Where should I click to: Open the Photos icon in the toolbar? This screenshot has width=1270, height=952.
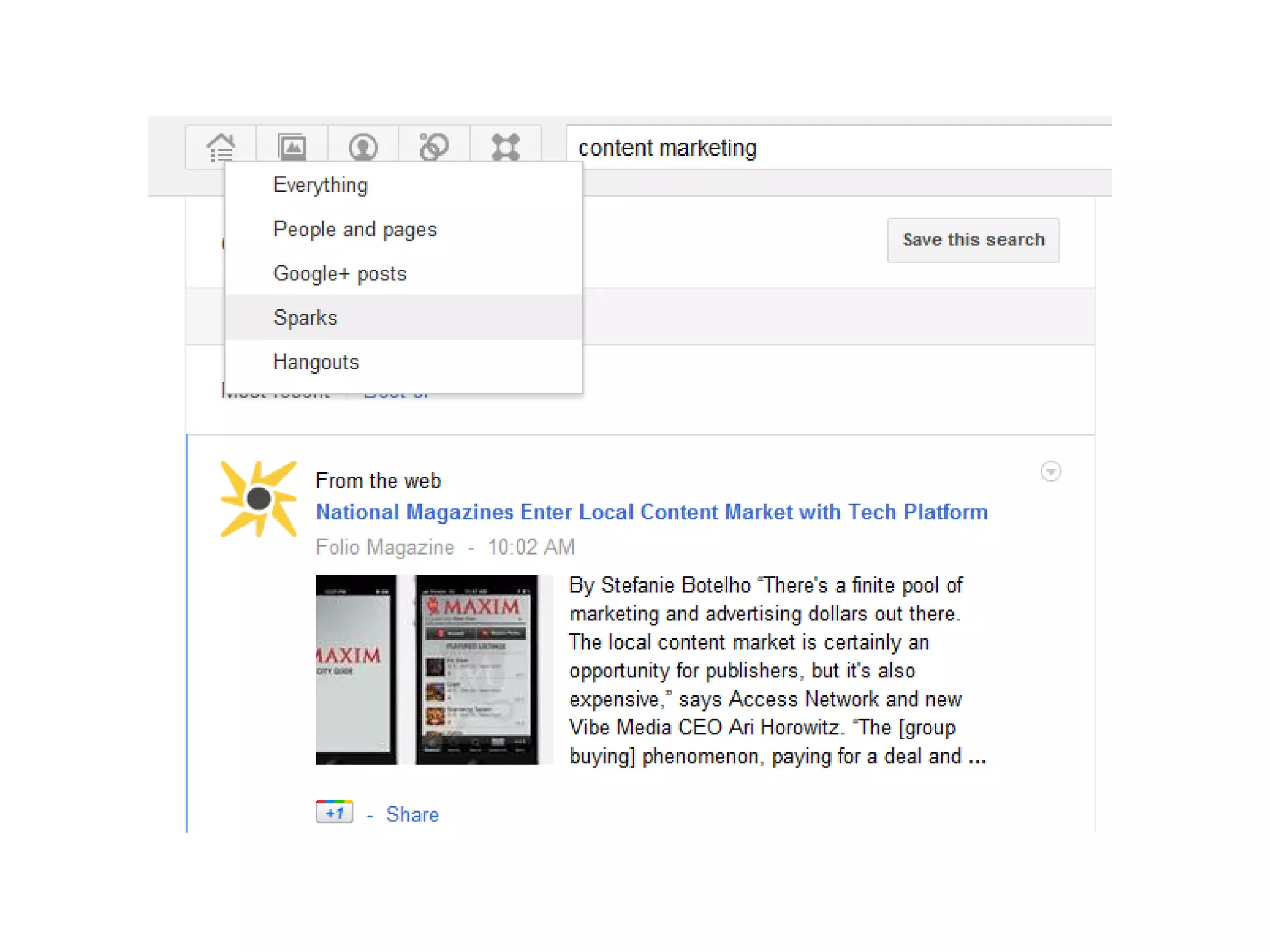point(292,147)
